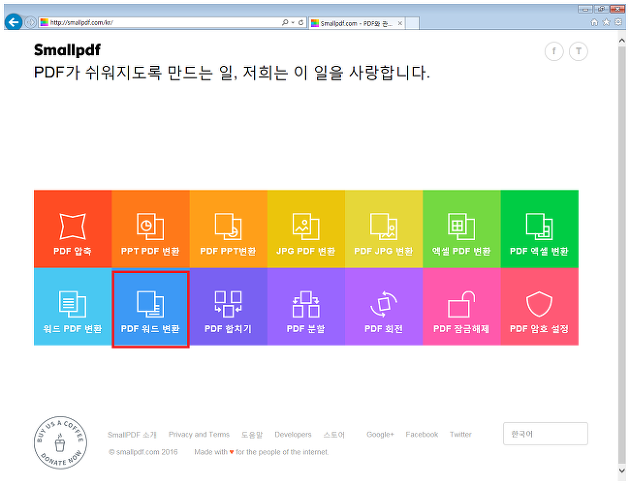Open the PDF 암호 설정 protect tile
Image resolution: width=630 pixels, height=485 pixels.
(x=540, y=307)
